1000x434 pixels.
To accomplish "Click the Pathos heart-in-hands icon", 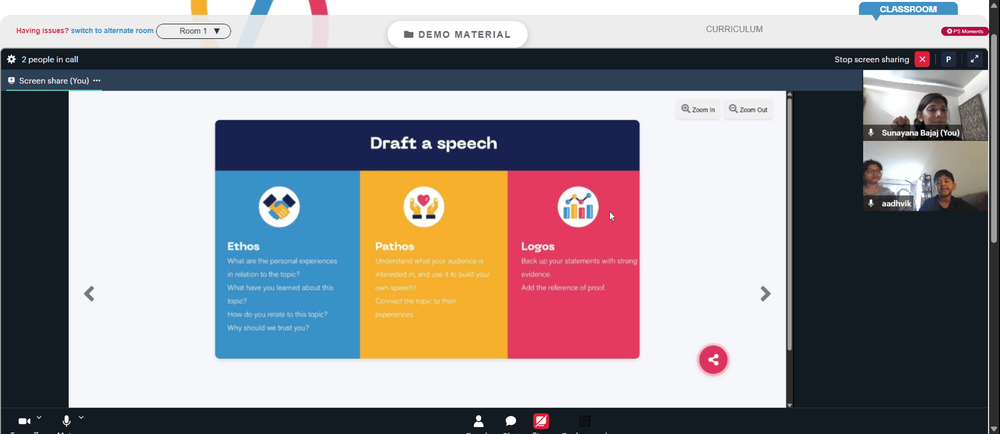I will [424, 207].
